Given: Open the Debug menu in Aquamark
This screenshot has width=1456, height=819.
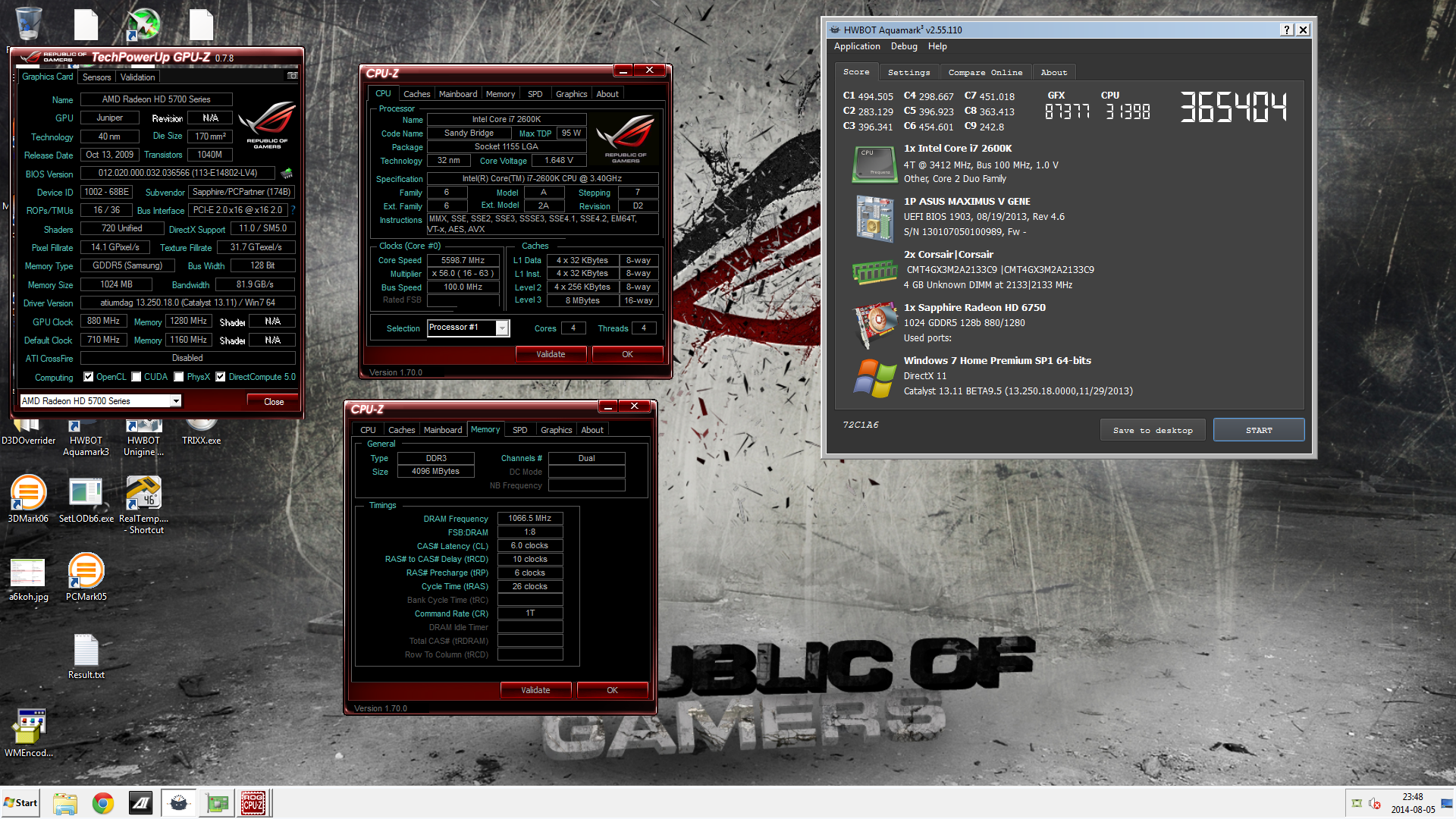Looking at the screenshot, I should tap(904, 46).
